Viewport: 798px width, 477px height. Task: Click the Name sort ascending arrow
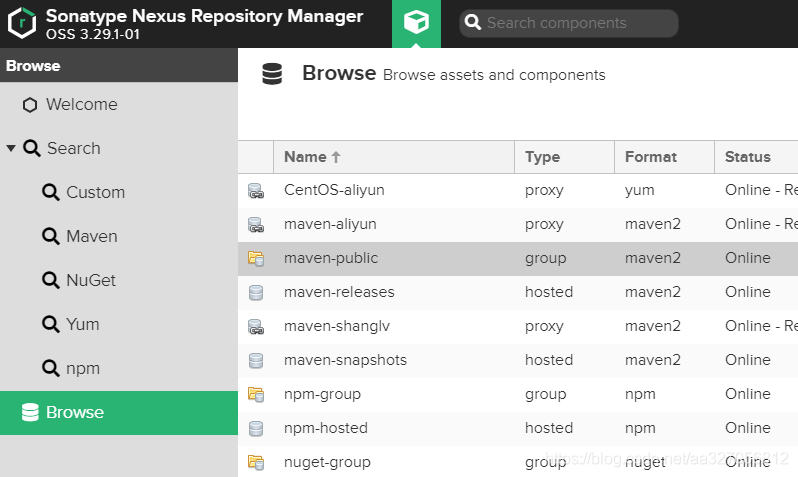tap(336, 157)
